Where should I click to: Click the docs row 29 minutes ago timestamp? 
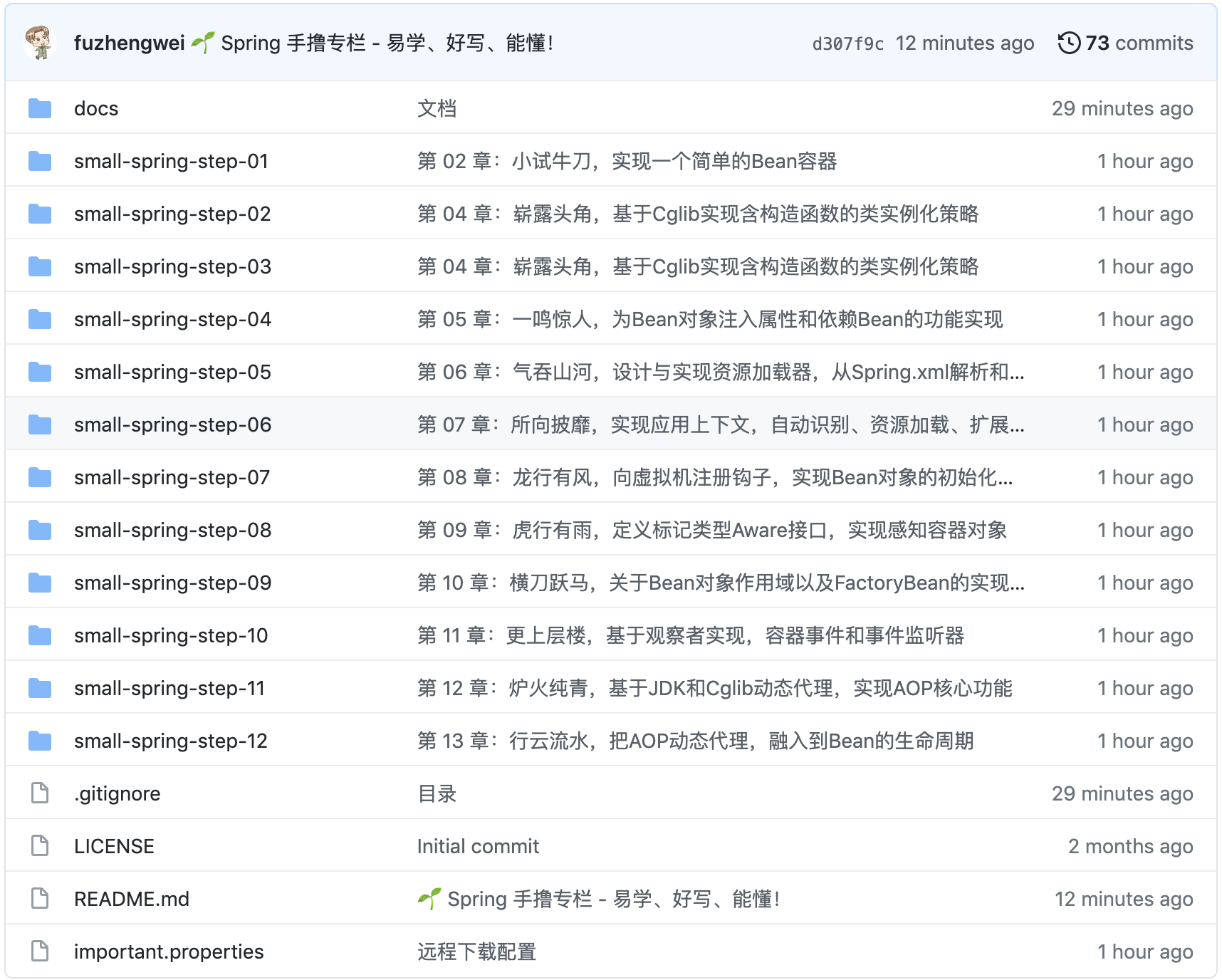click(1122, 108)
